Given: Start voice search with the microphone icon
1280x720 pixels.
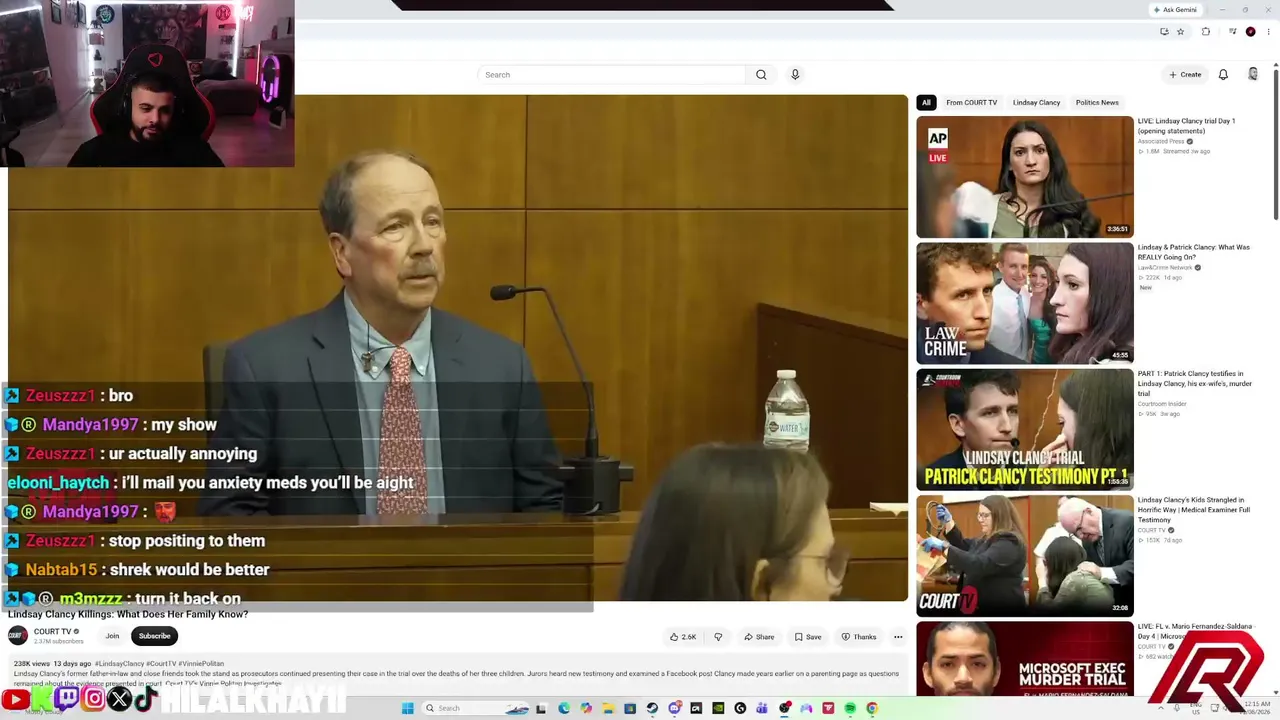Looking at the screenshot, I should (795, 75).
